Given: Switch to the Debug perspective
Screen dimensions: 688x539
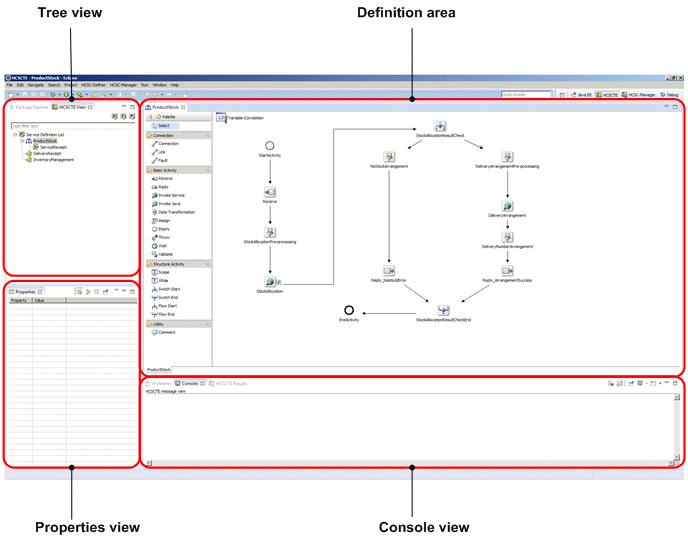Looking at the screenshot, I should 670,94.
